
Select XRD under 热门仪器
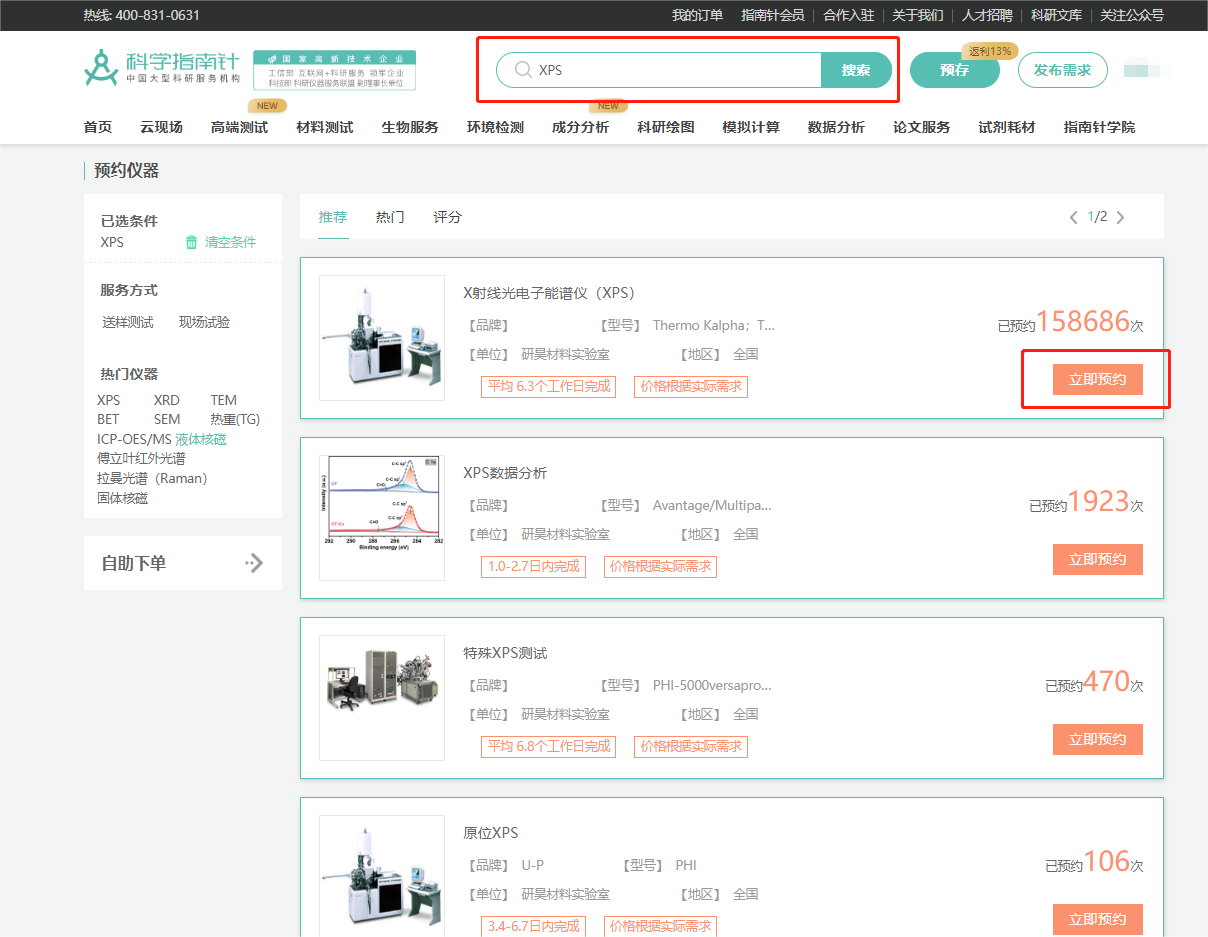click(x=166, y=400)
